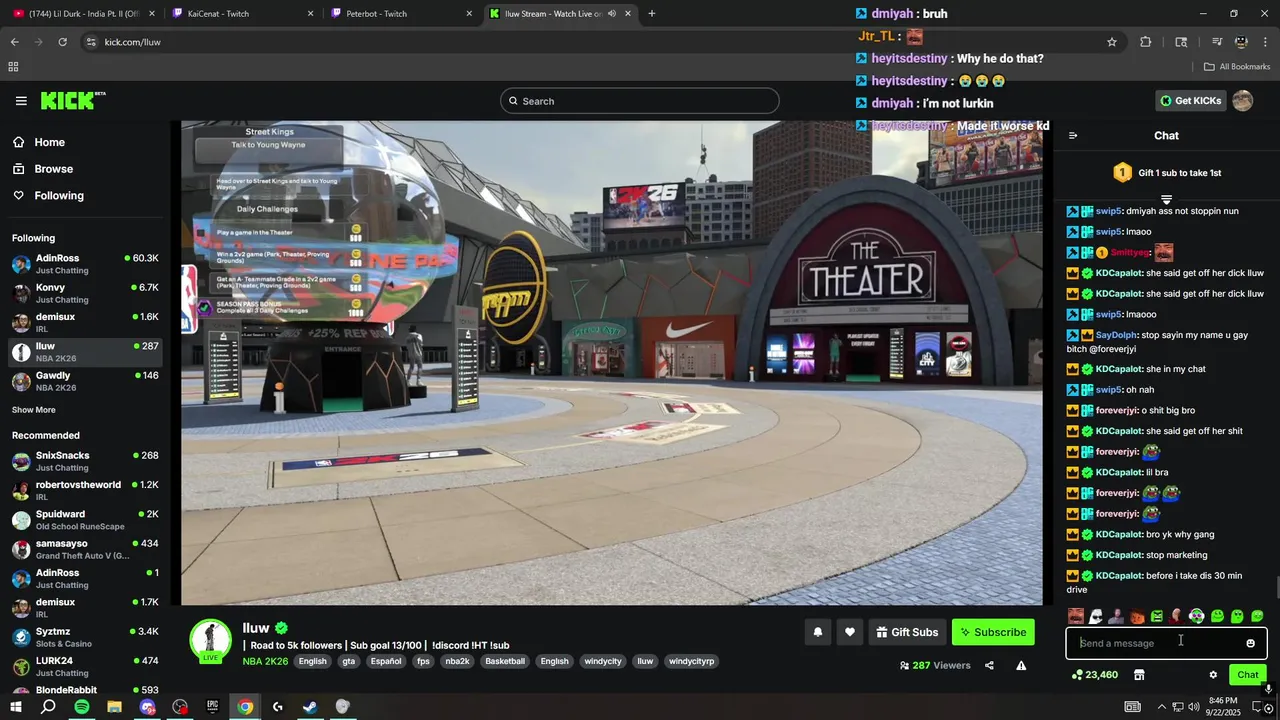Bookmark this page with the star
Viewport: 1280px width, 720px height.
tap(1111, 42)
